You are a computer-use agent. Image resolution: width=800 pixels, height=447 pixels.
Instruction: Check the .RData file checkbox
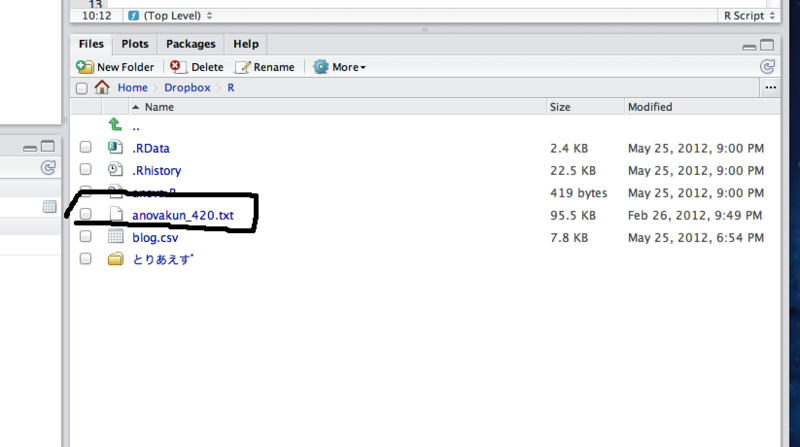(85, 147)
